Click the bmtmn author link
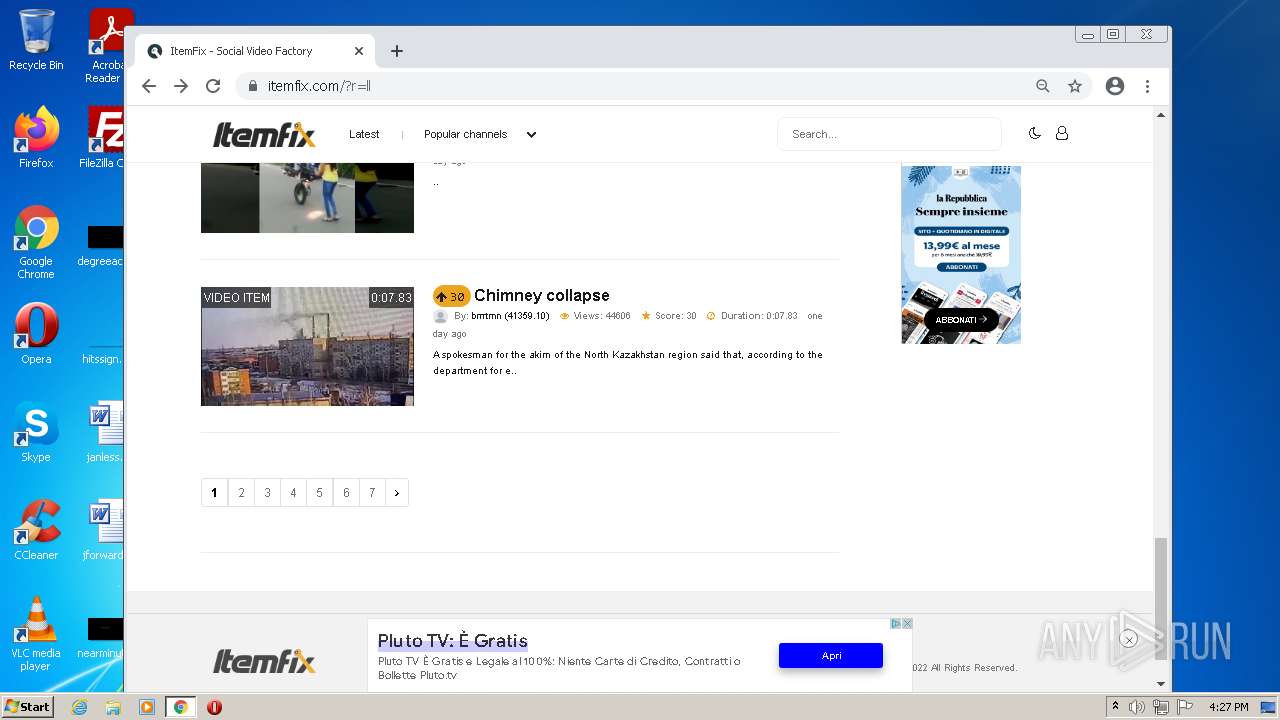 (510, 316)
